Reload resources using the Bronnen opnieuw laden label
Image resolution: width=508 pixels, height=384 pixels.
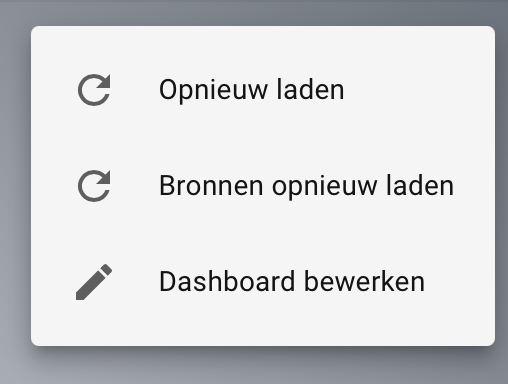point(306,186)
